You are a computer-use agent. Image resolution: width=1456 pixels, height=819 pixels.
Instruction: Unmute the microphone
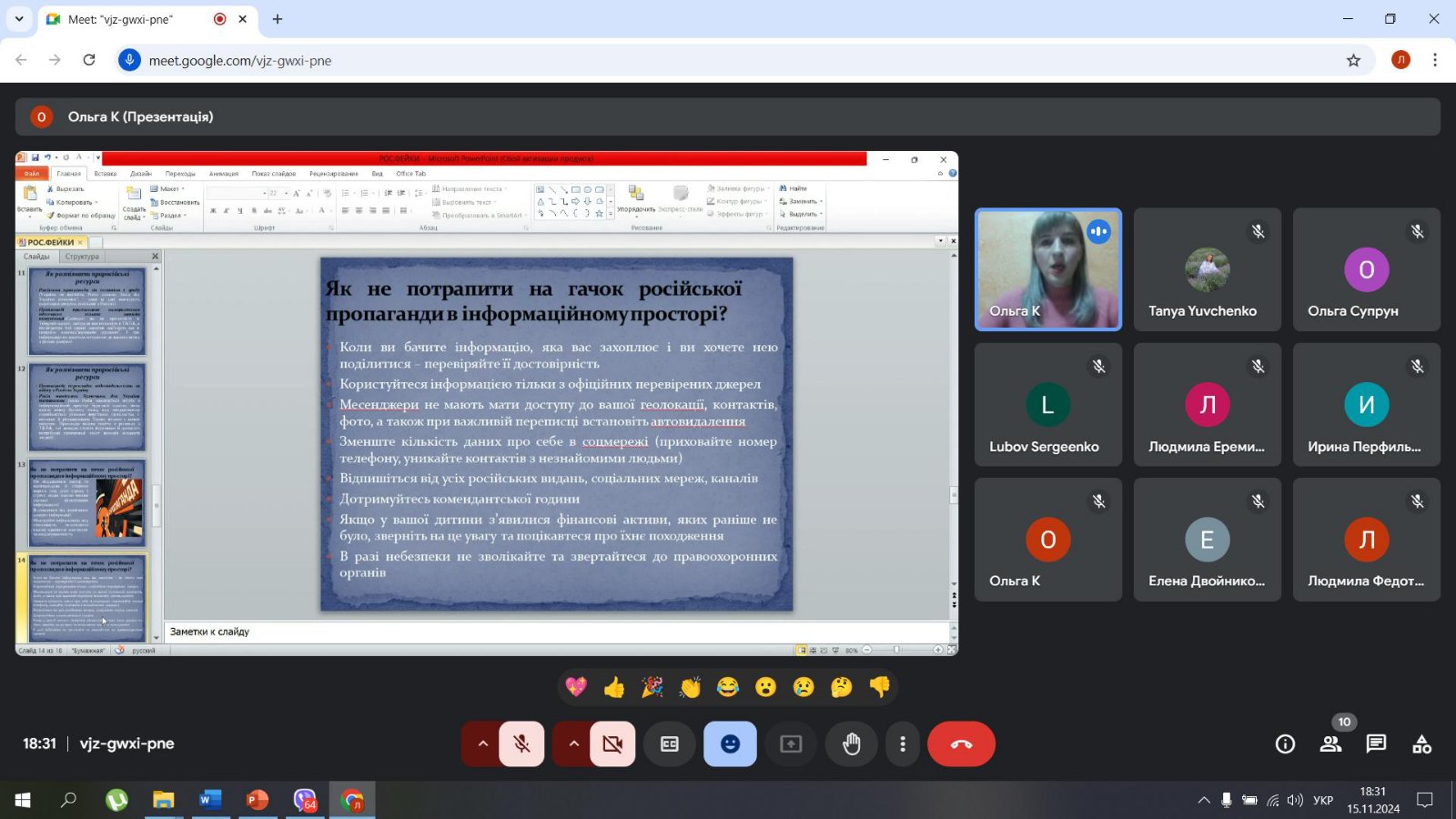[521, 744]
